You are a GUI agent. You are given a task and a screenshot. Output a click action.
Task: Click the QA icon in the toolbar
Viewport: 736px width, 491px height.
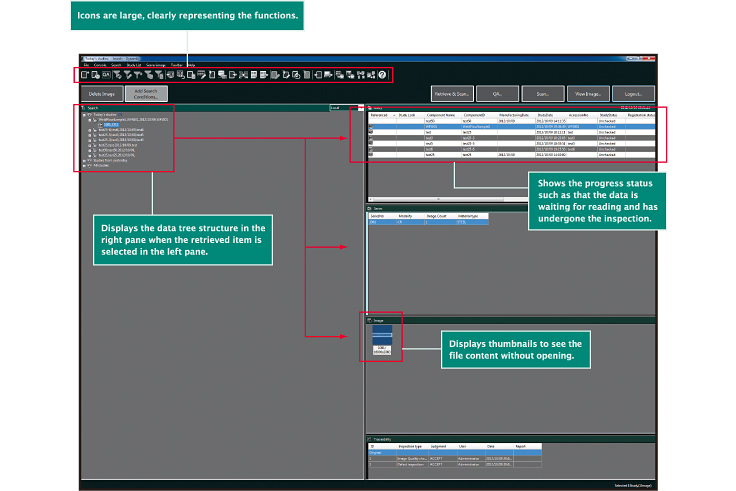tap(107, 75)
